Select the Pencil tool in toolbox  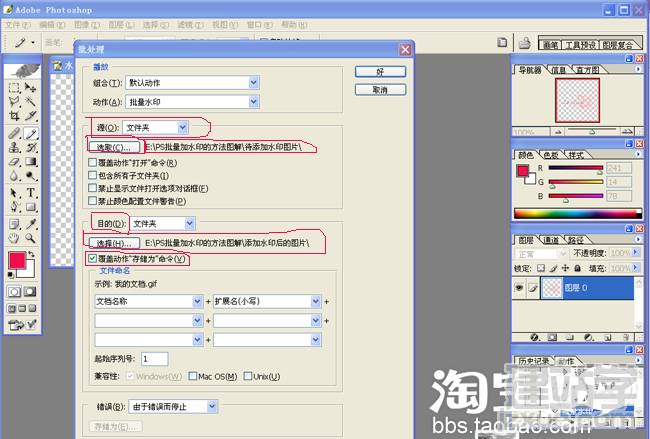point(31,133)
